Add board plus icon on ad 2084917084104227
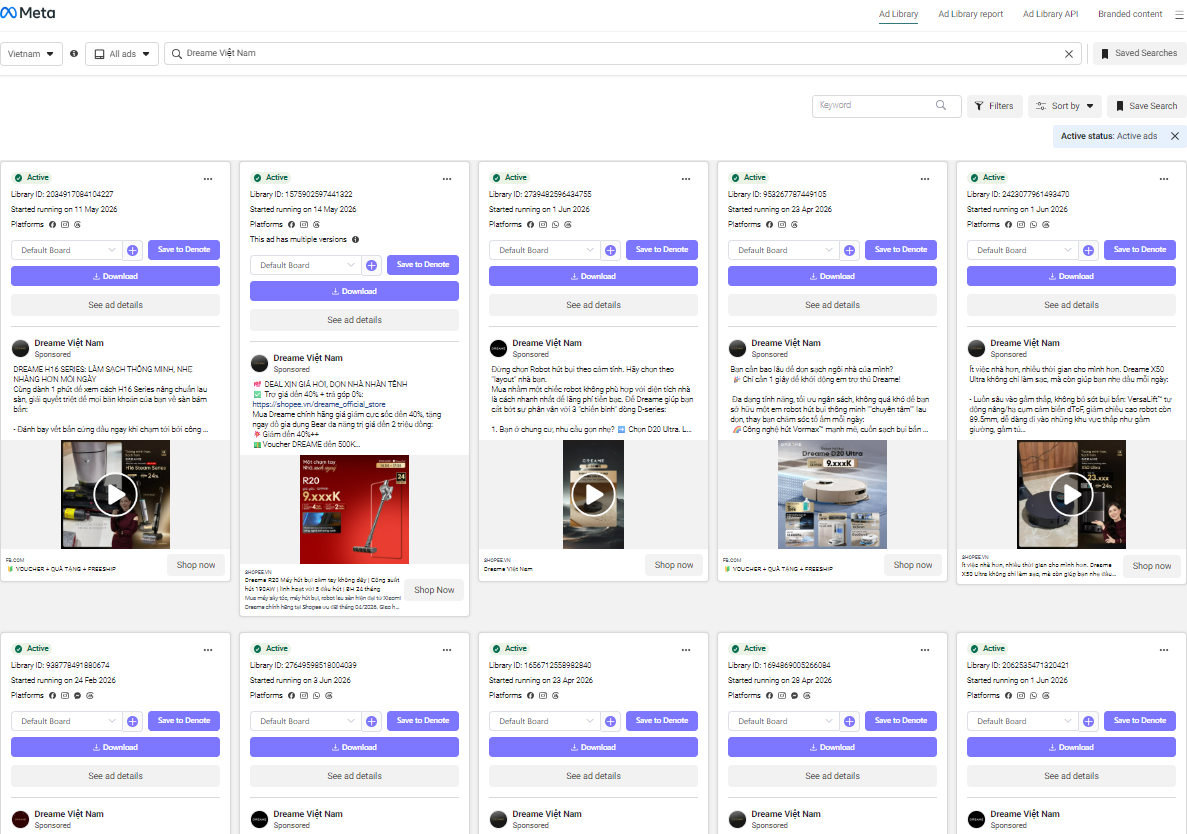The width and height of the screenshot is (1187, 834). coord(132,251)
